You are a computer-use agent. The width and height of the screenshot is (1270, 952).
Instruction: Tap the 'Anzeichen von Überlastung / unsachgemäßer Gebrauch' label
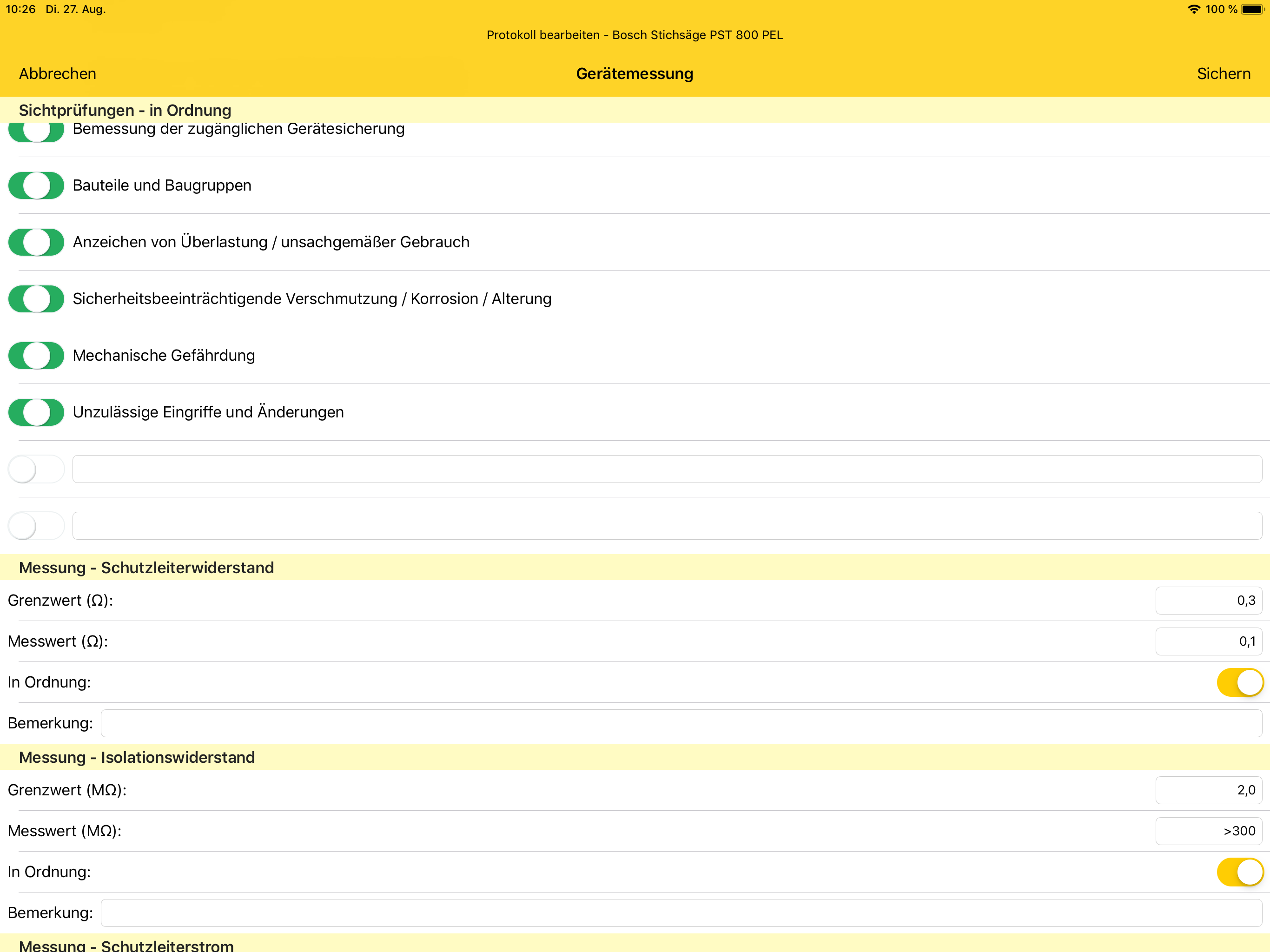click(271, 242)
